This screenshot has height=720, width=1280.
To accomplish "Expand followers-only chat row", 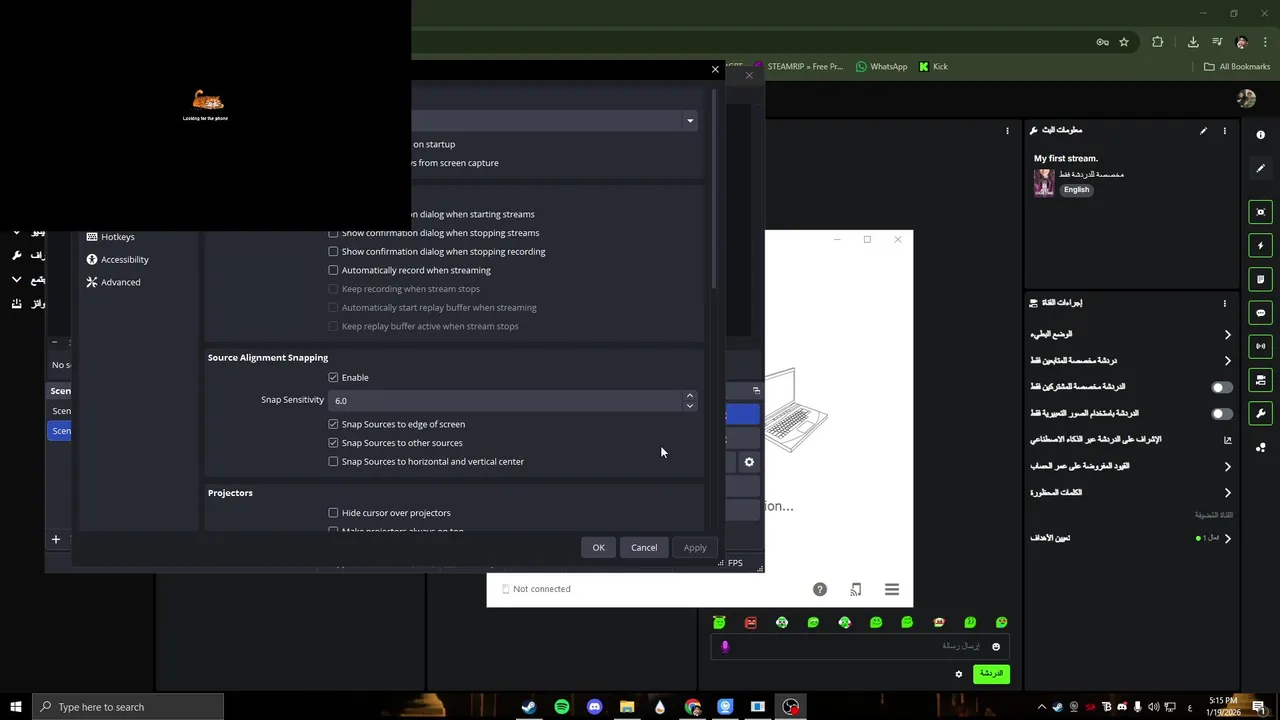I will (1131, 361).
